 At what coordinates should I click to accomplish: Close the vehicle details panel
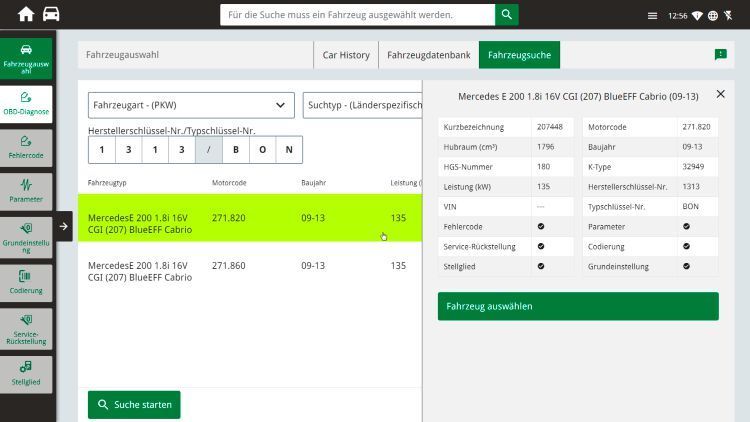tap(720, 94)
